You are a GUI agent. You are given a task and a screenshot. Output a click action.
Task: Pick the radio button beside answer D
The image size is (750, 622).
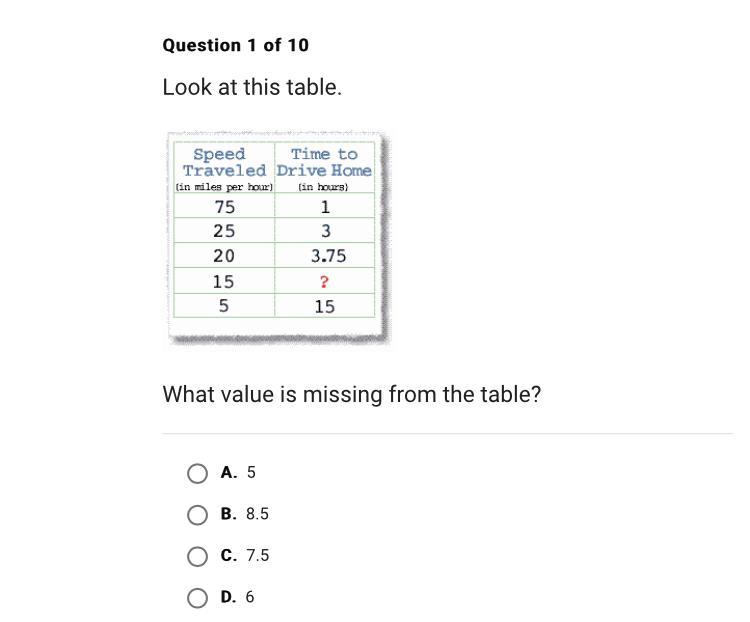click(198, 598)
